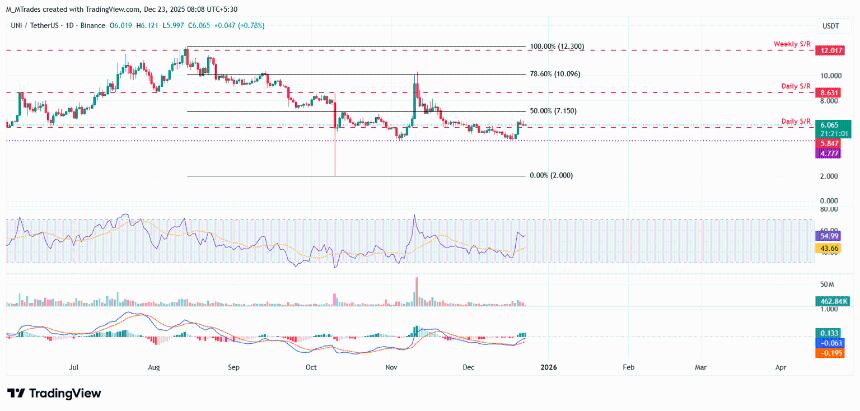Click the 2026 label on time axis
This screenshot has height=411, width=860.
click(x=548, y=369)
